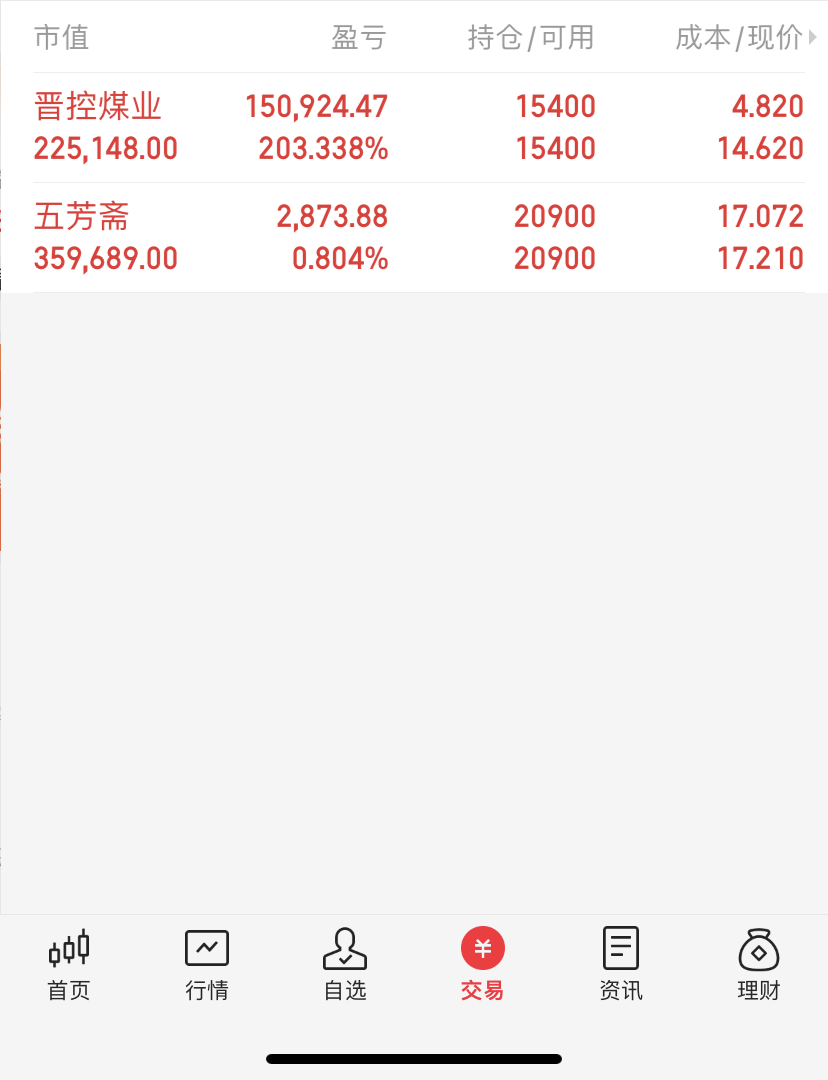Sort by the 盈亏 column header

pyautogui.click(x=359, y=37)
